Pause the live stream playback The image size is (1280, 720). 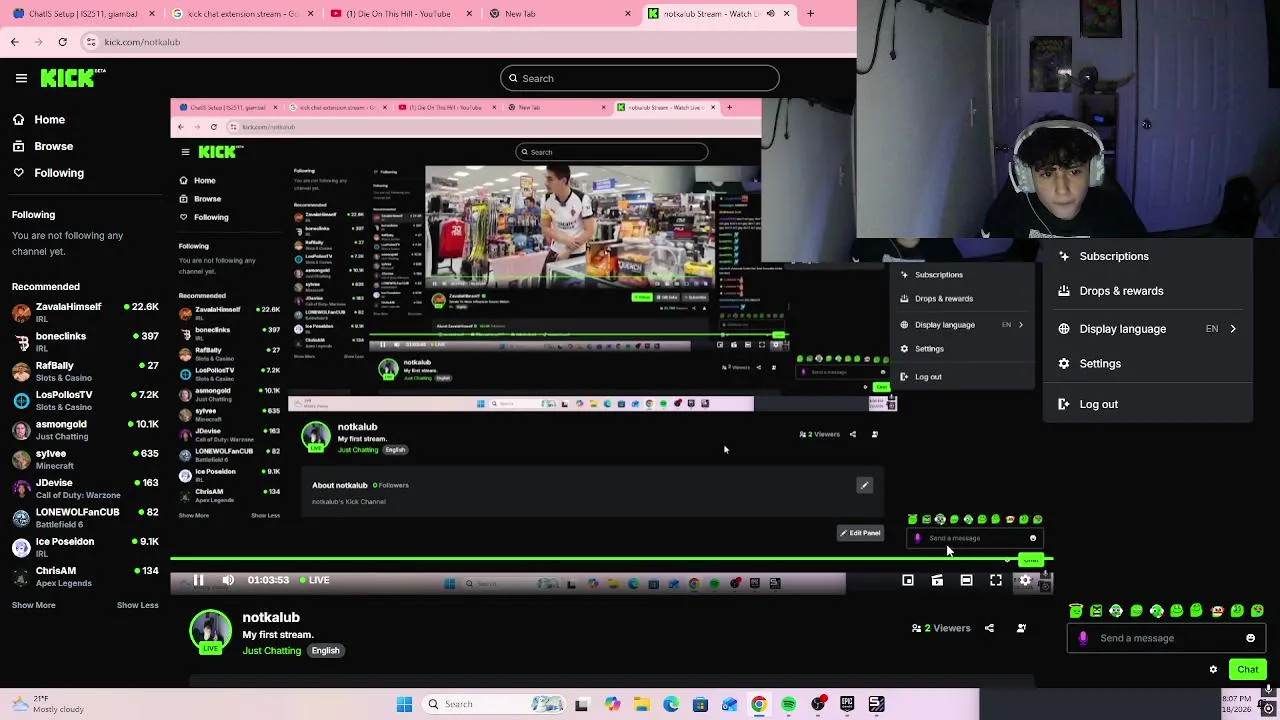coord(198,580)
